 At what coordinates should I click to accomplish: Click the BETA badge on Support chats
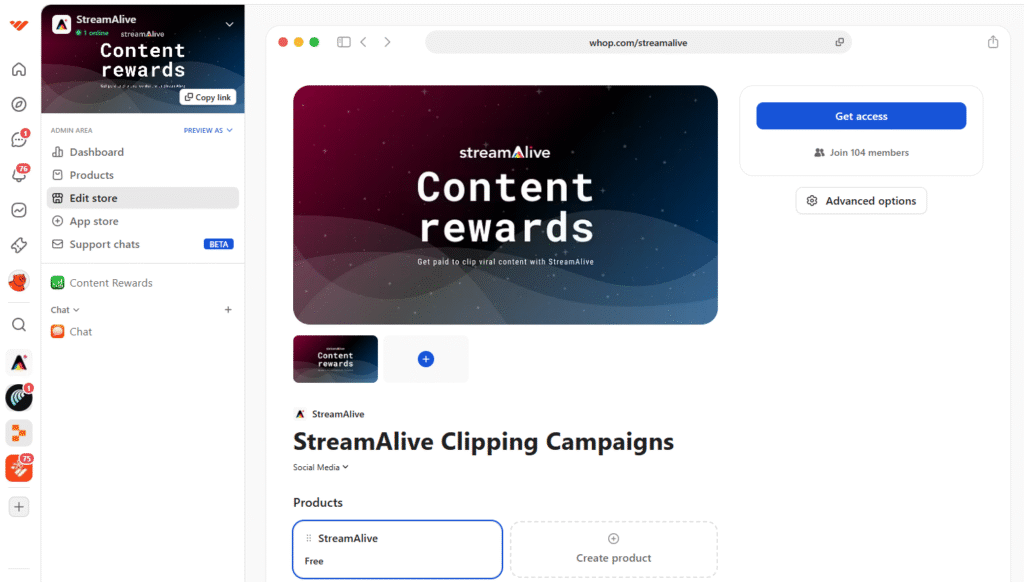tap(218, 244)
